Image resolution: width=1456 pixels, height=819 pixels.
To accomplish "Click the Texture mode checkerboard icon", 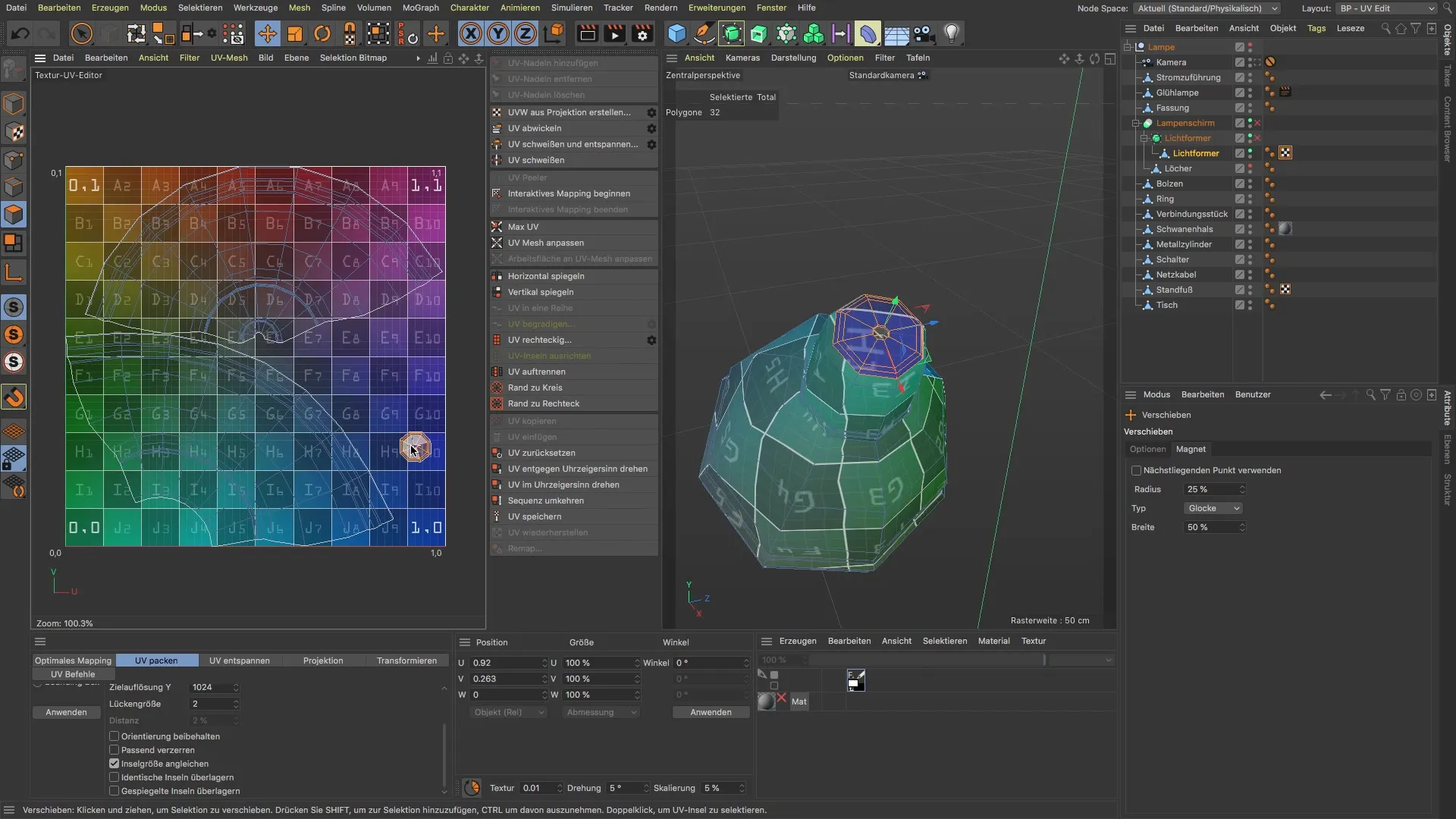I will pyautogui.click(x=14, y=132).
